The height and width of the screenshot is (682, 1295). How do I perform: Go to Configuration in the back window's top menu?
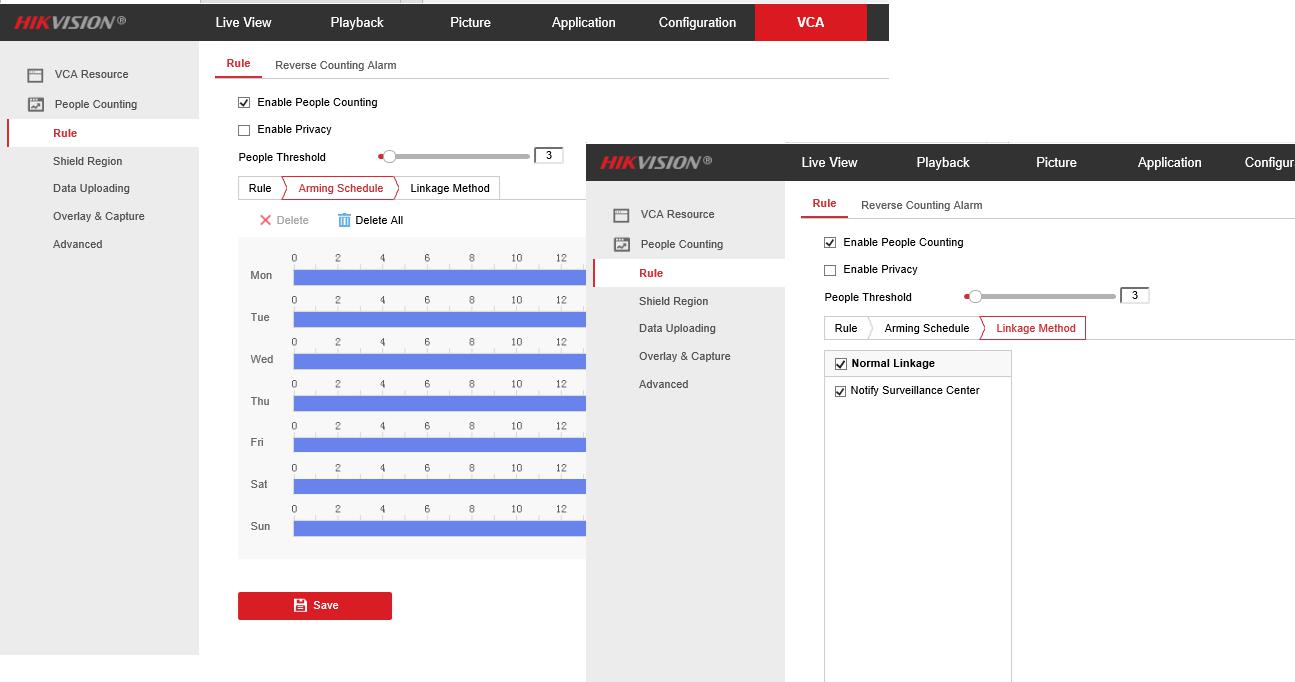[x=697, y=22]
